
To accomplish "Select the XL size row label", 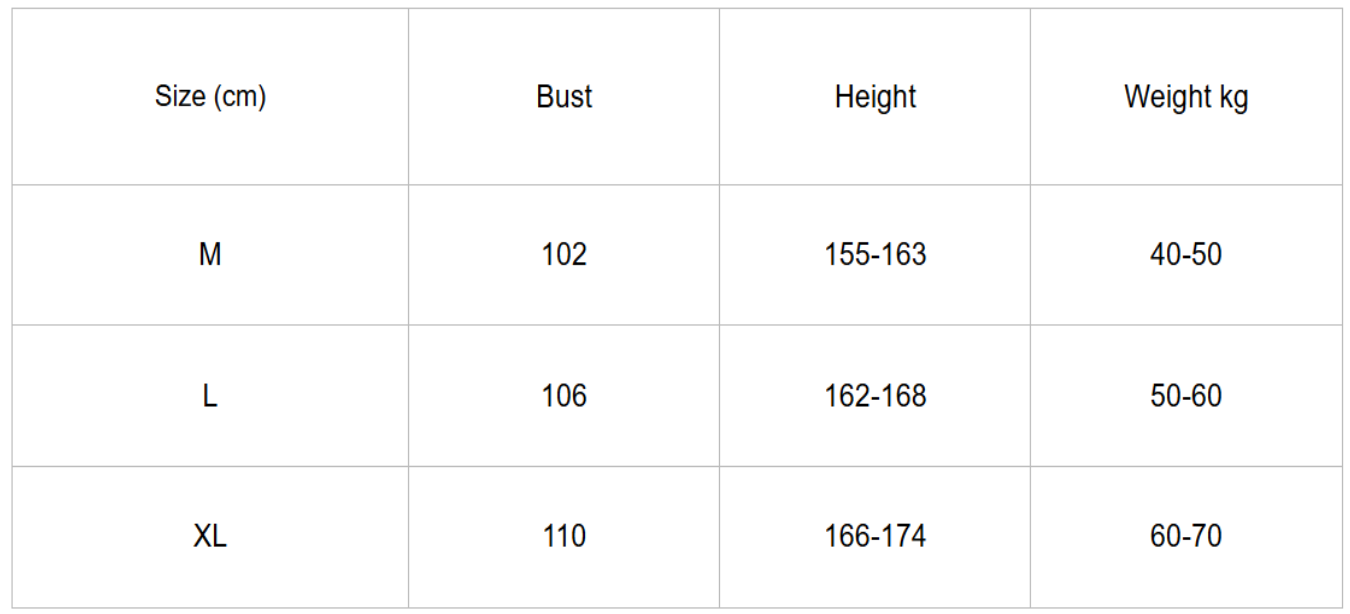I will tap(210, 537).
